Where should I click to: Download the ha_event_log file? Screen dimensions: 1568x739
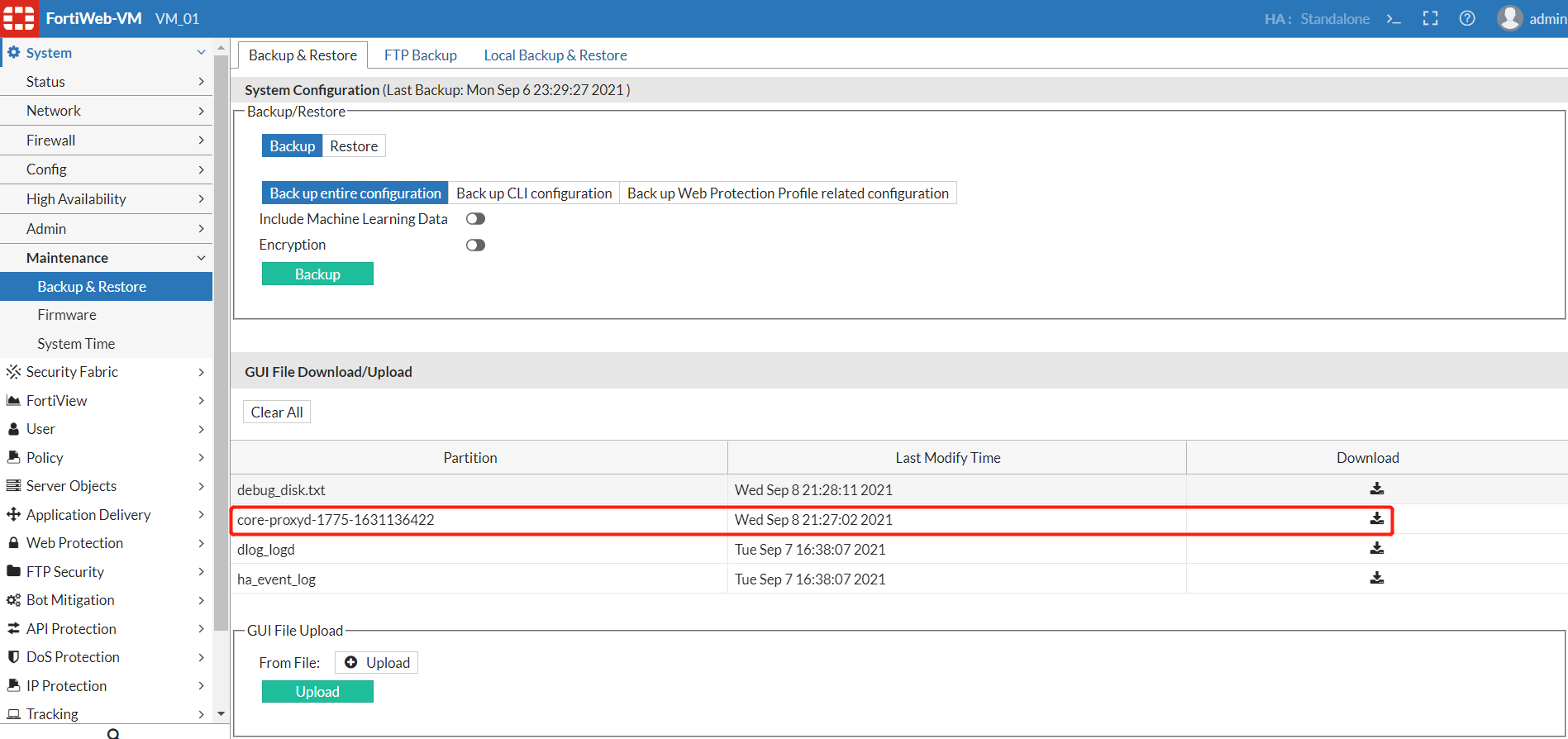click(x=1376, y=579)
